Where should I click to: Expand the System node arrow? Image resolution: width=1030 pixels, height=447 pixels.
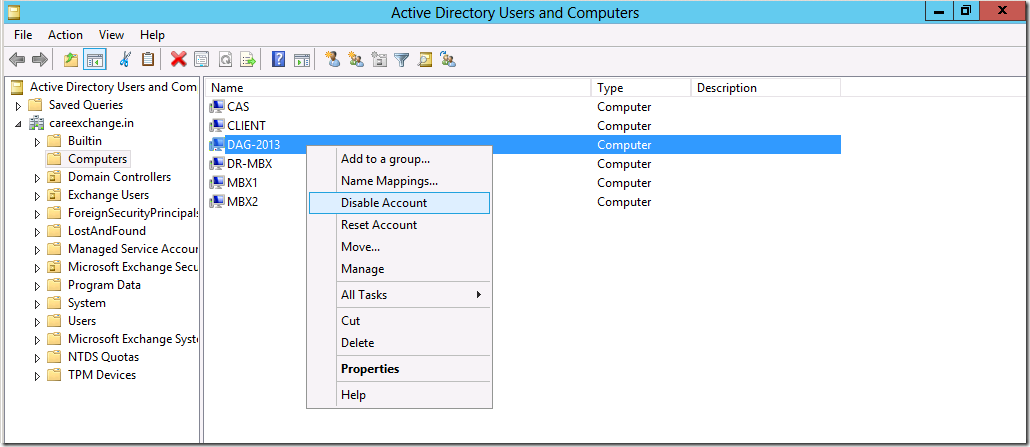pyautogui.click(x=37, y=304)
